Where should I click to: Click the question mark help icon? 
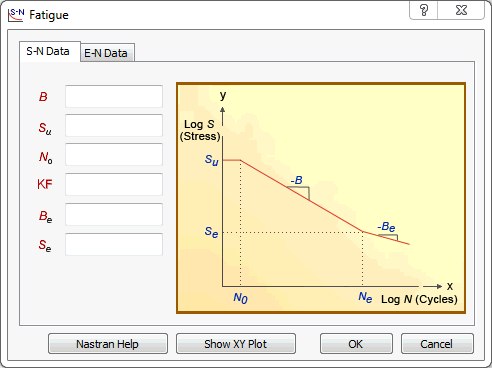click(x=424, y=10)
